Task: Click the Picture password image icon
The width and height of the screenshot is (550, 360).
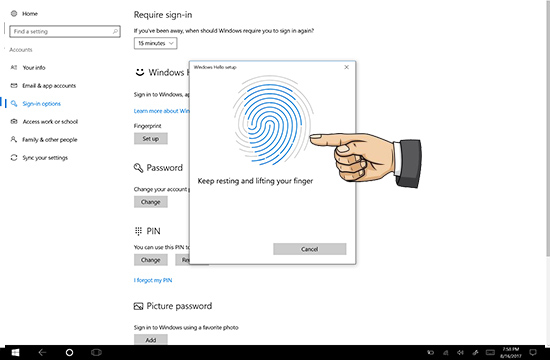Action: tap(138, 306)
